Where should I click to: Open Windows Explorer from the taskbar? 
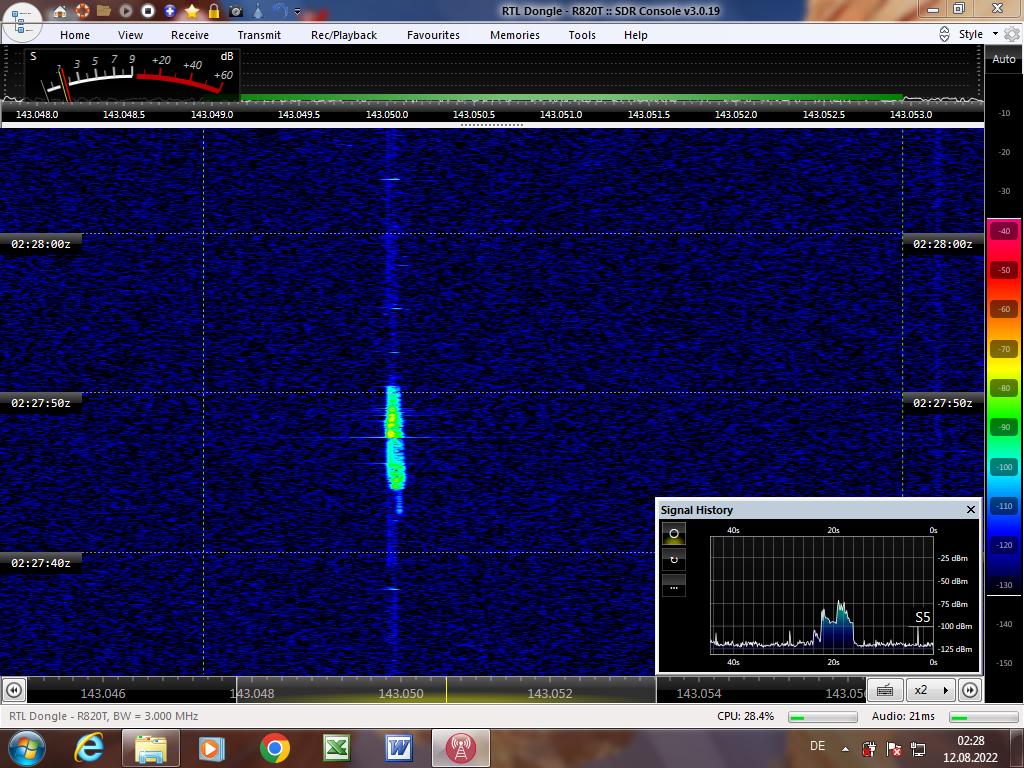tap(150, 748)
